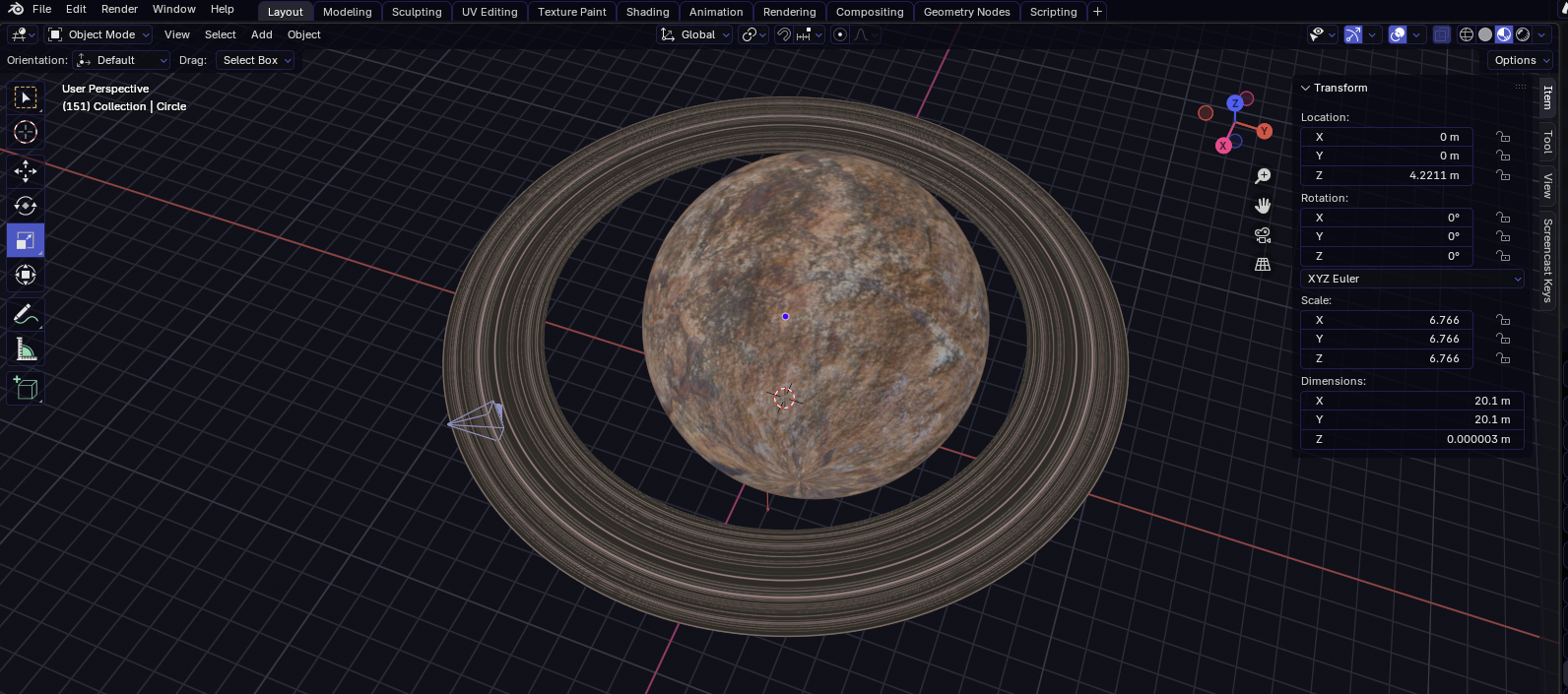Viewport: 1568px width, 694px height.
Task: Open Drag Select Box dropdown
Action: (x=256, y=60)
